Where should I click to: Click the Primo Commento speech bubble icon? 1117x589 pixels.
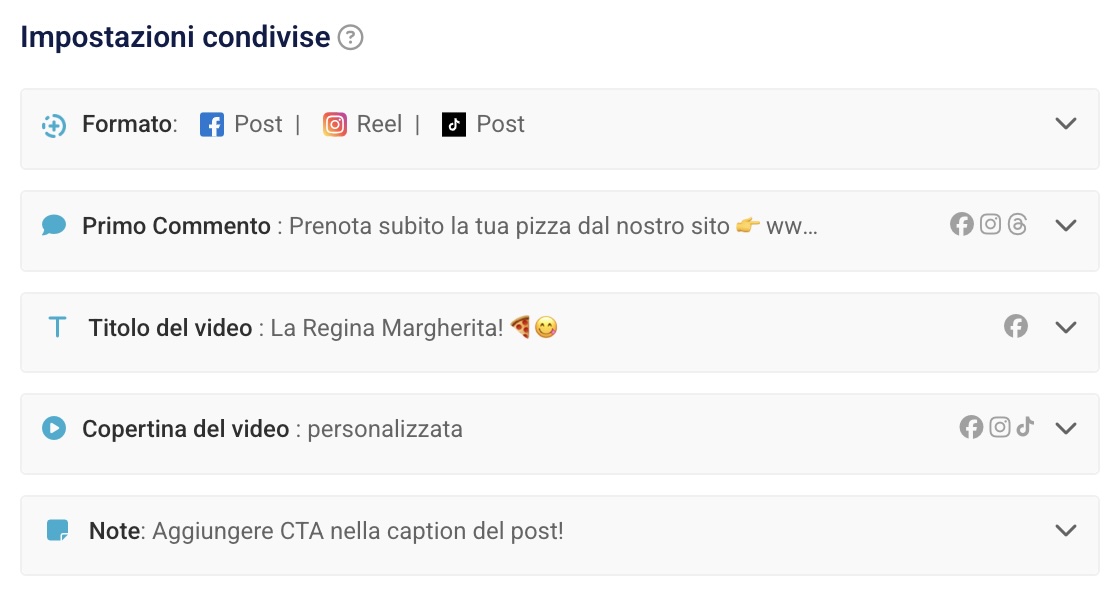(54, 226)
